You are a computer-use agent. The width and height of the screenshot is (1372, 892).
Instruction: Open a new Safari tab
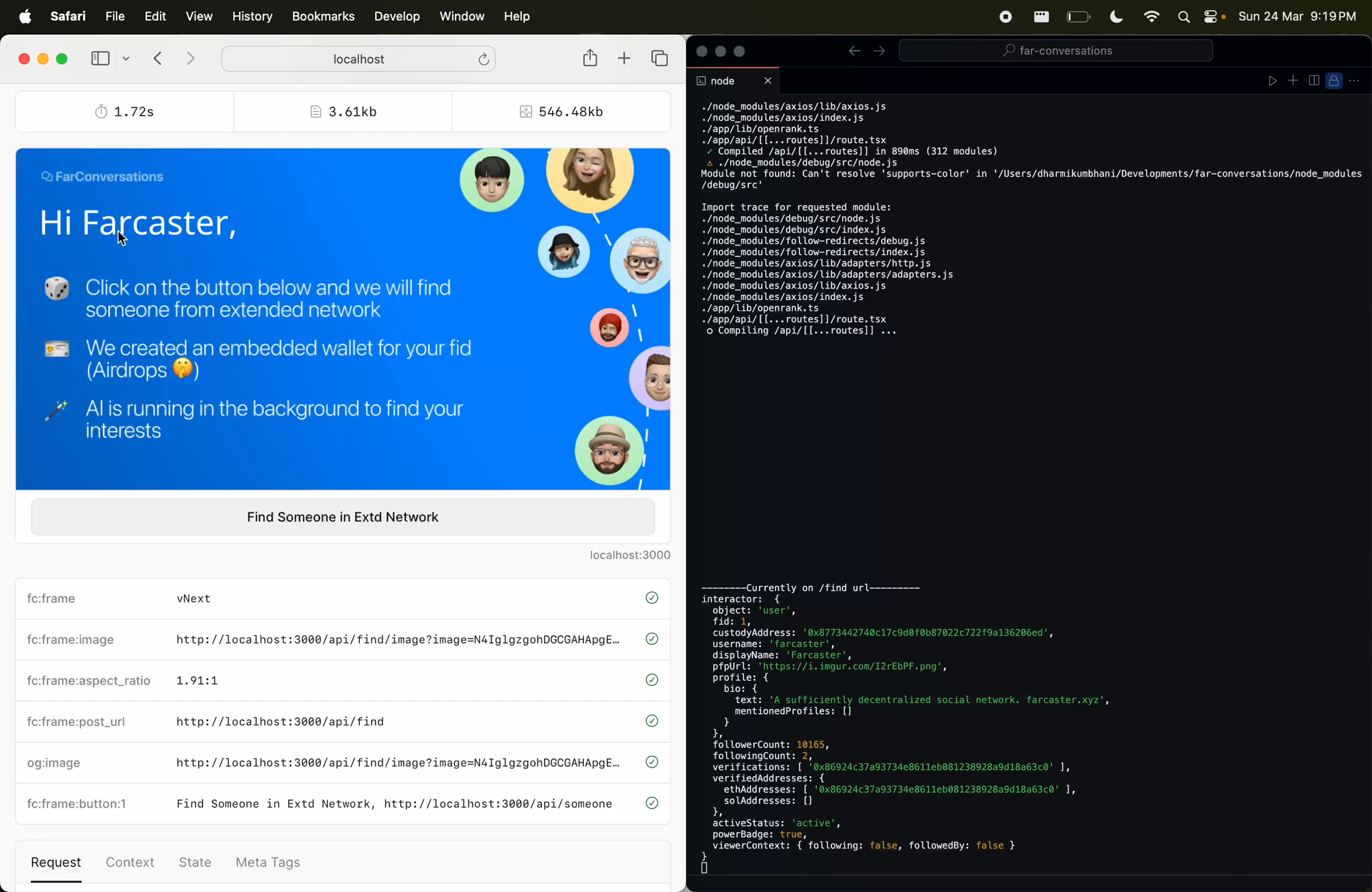click(x=624, y=59)
